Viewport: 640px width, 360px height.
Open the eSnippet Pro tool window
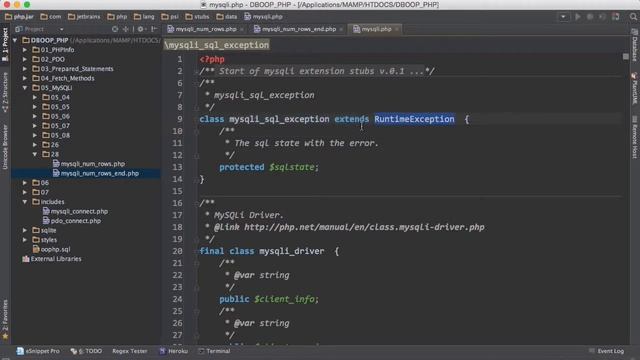click(38, 351)
